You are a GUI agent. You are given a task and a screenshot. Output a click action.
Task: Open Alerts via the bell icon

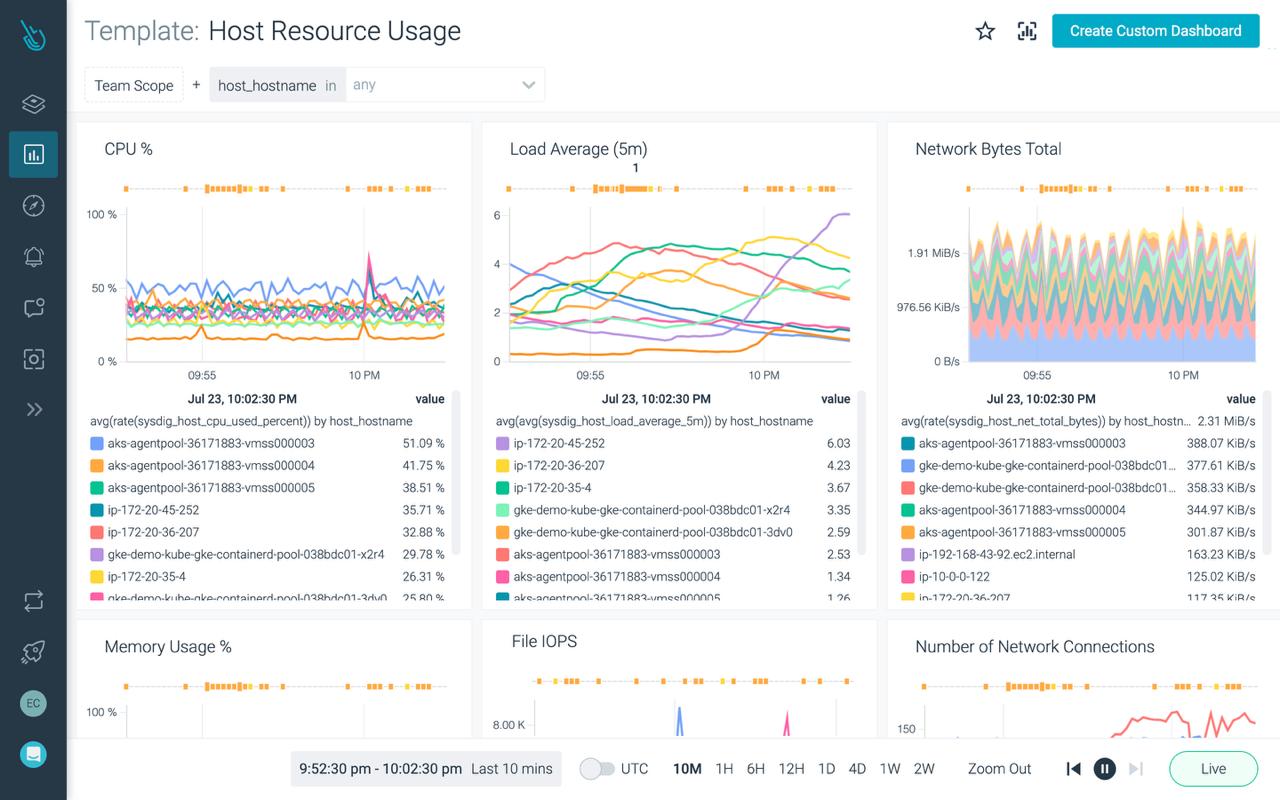(x=33, y=256)
